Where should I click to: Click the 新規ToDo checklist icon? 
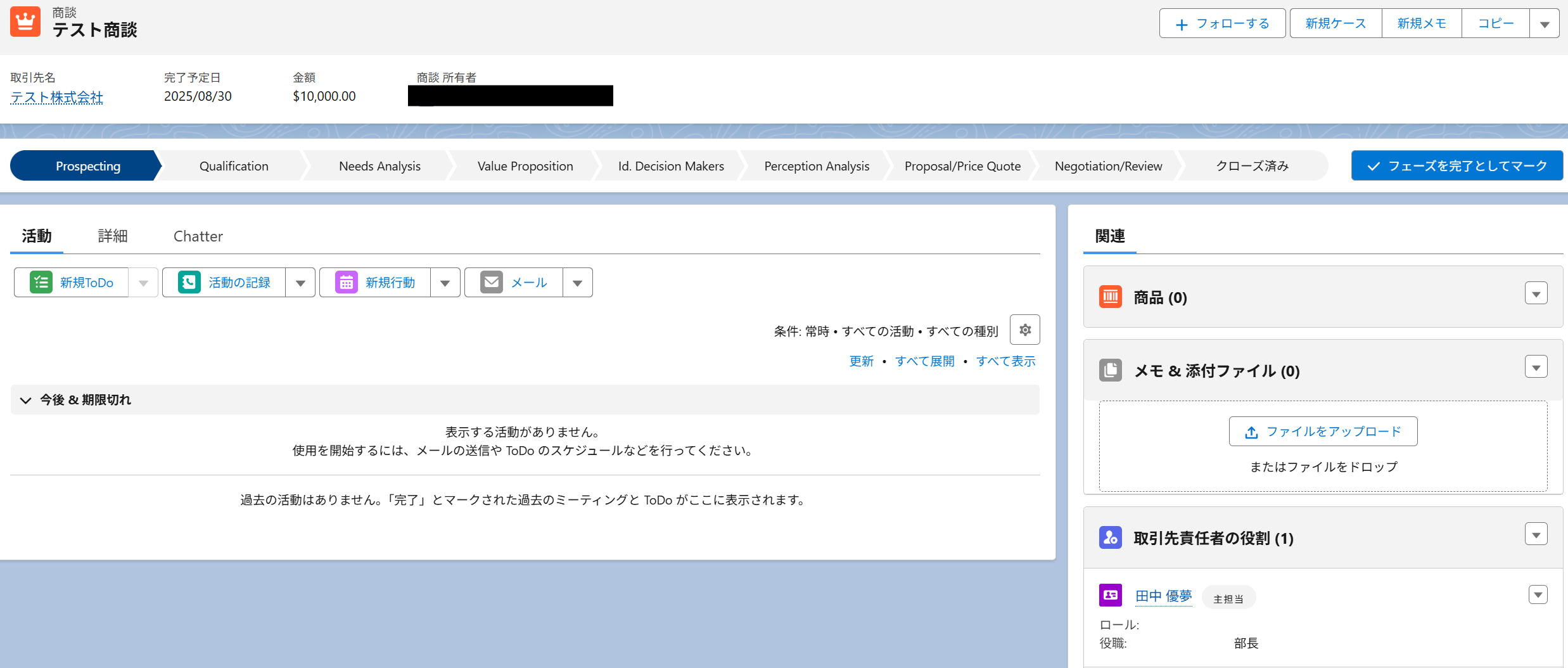pos(41,282)
